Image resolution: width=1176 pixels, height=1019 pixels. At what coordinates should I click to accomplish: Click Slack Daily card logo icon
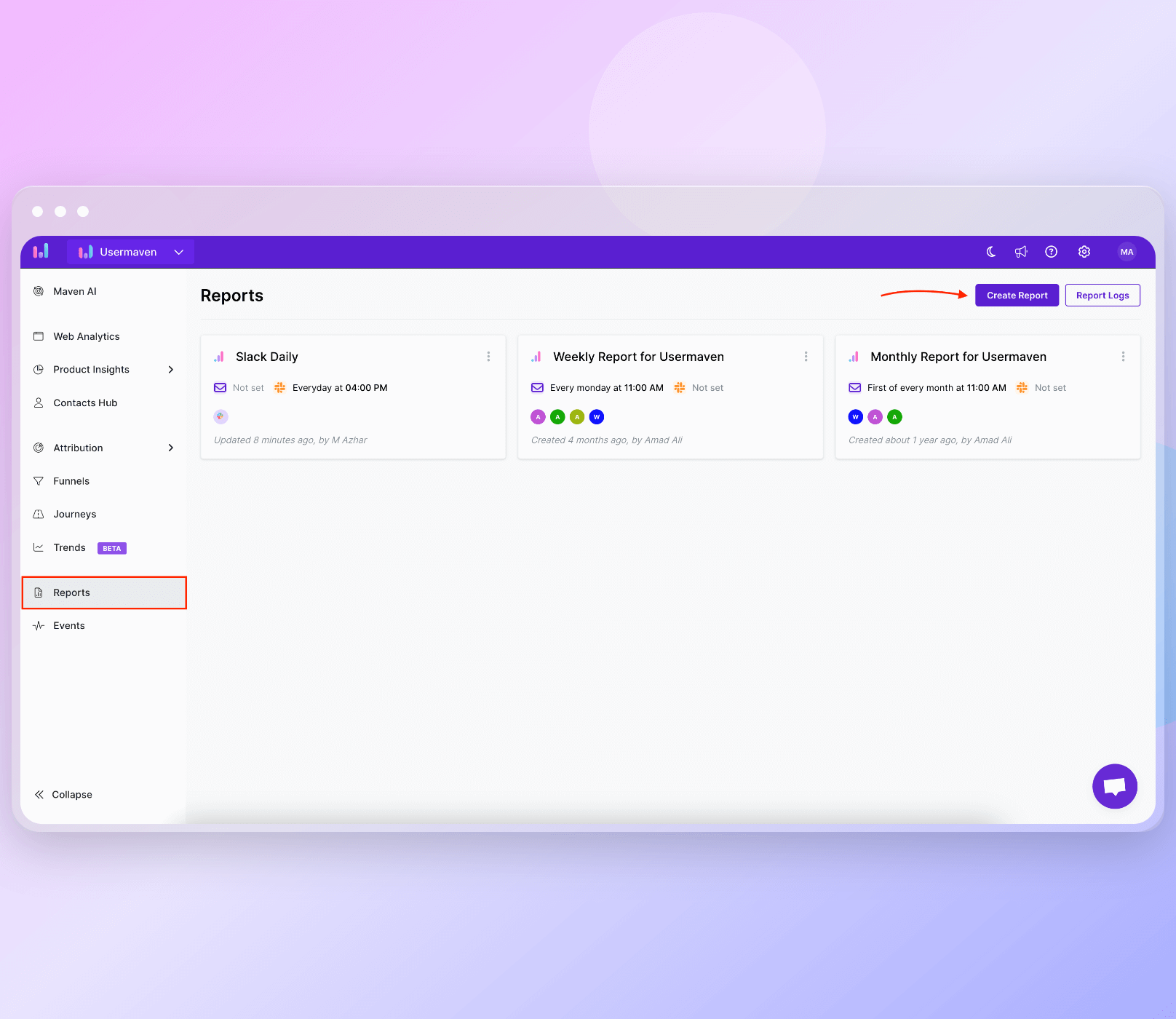pos(219,357)
